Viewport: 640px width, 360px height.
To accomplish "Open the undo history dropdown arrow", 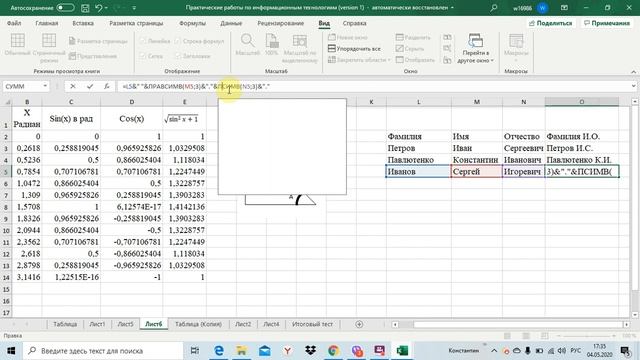I will pos(107,8).
